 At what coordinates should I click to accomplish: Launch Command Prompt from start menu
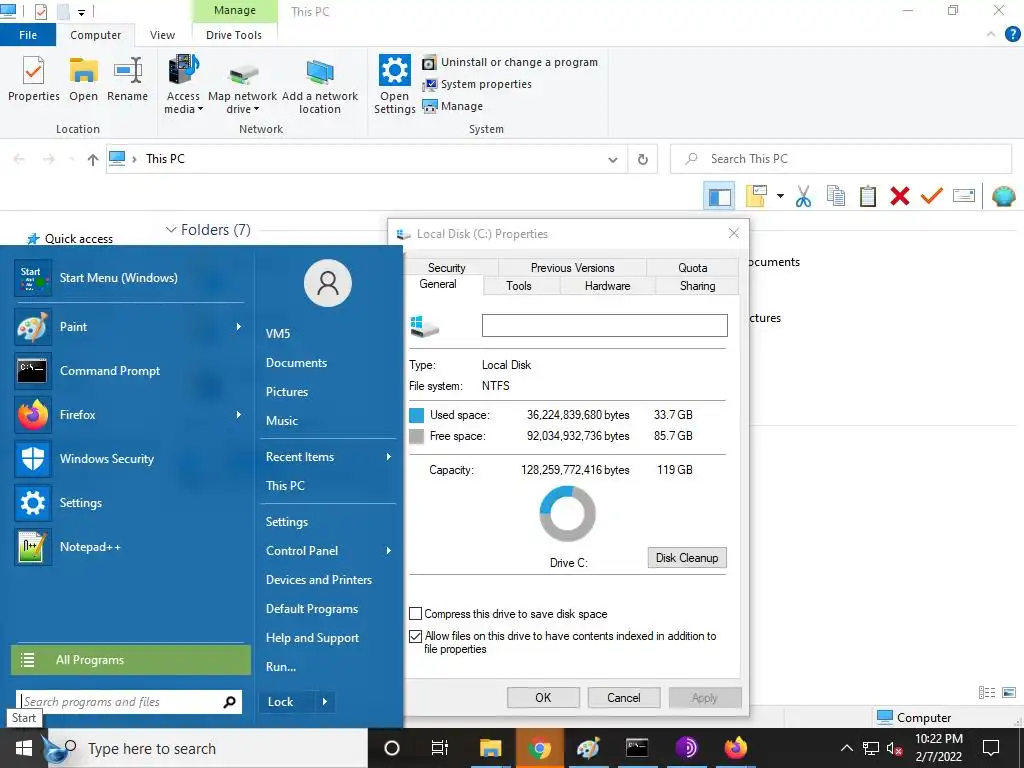click(x=129, y=370)
